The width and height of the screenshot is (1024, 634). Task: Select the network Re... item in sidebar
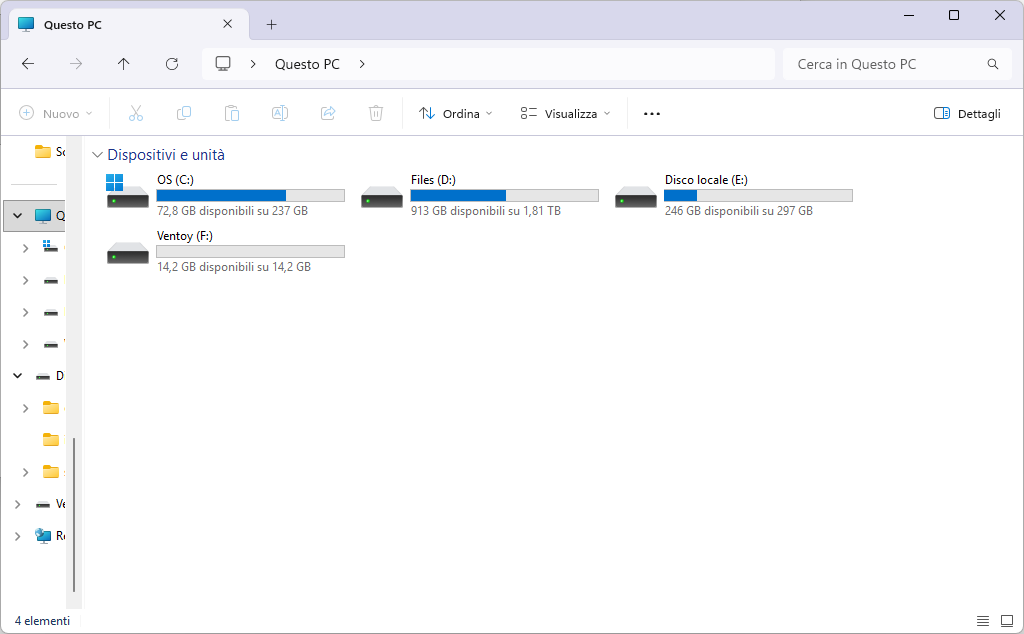click(50, 536)
